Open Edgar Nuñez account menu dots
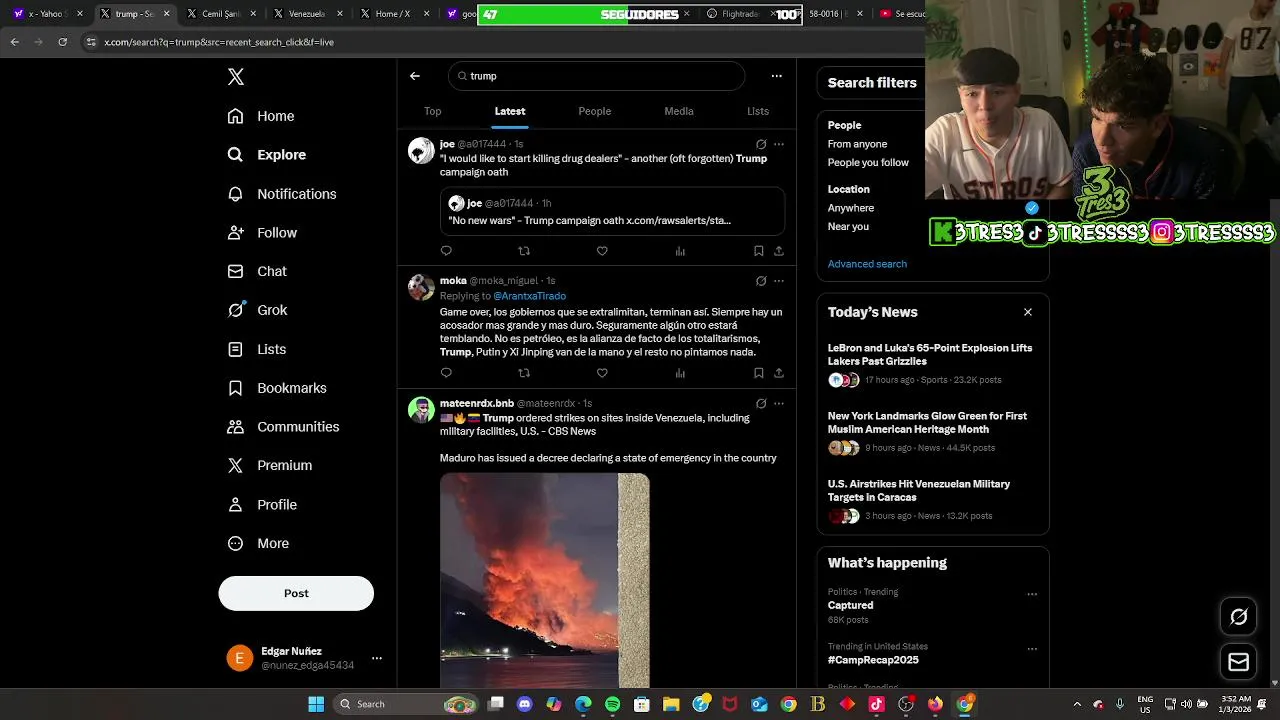This screenshot has width=1280, height=720. (x=377, y=658)
